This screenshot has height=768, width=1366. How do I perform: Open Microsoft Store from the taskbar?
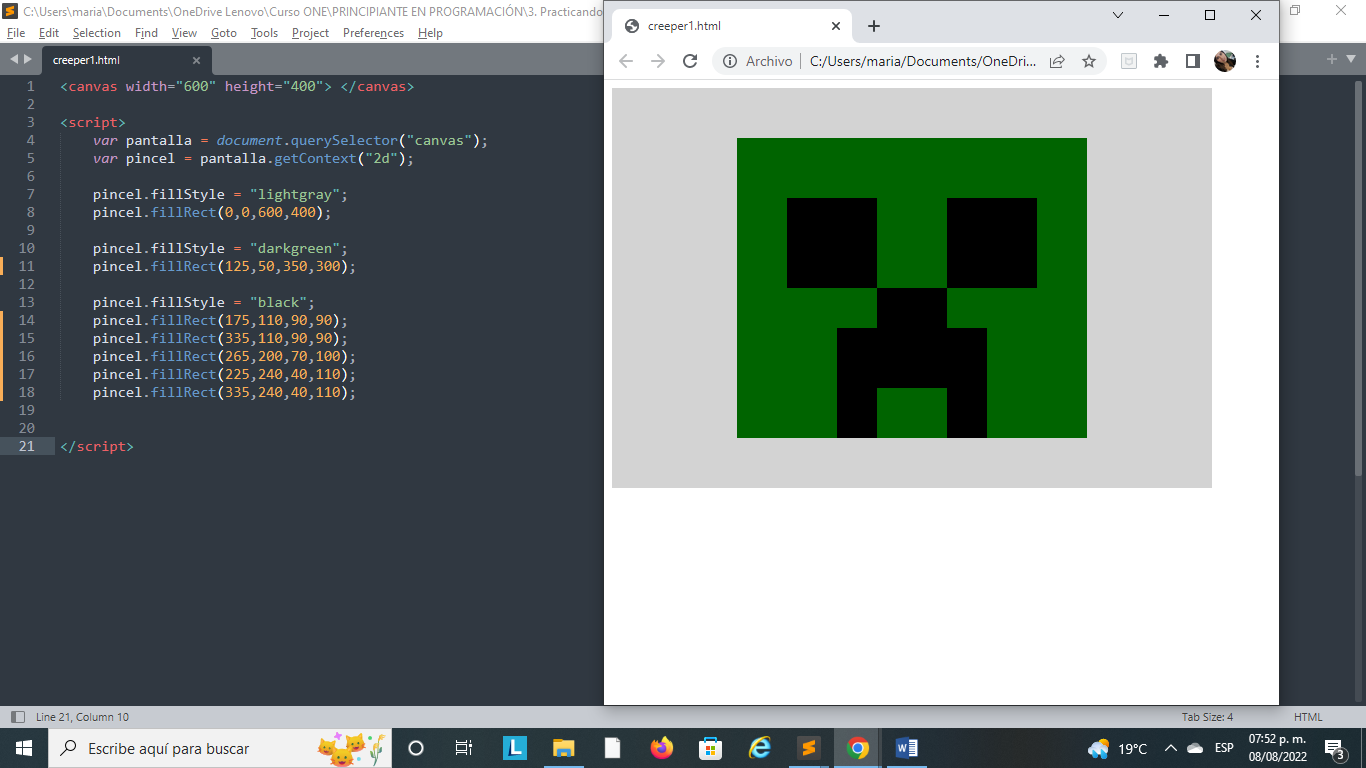pos(710,748)
